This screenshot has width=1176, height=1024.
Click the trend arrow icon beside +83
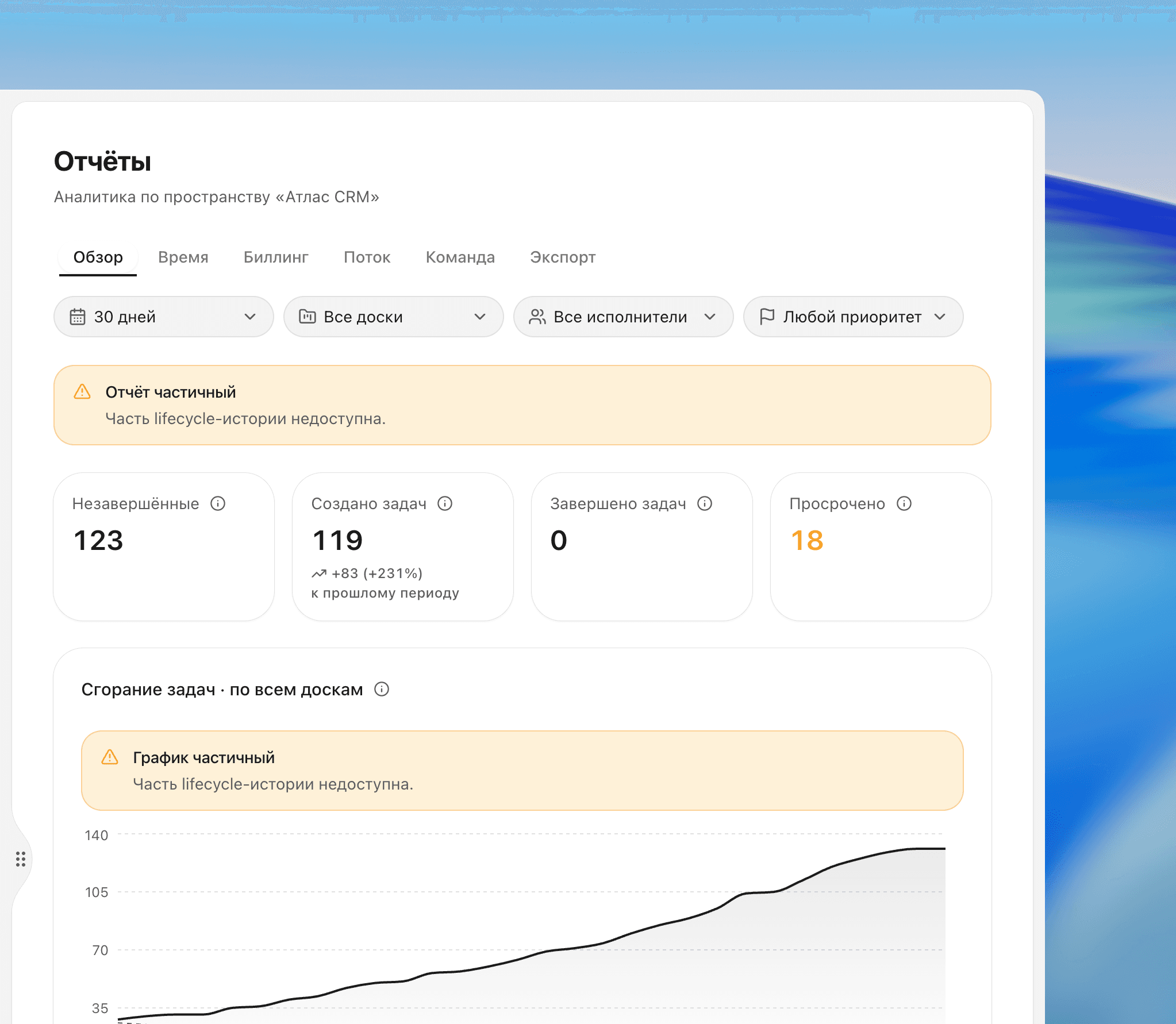click(319, 573)
